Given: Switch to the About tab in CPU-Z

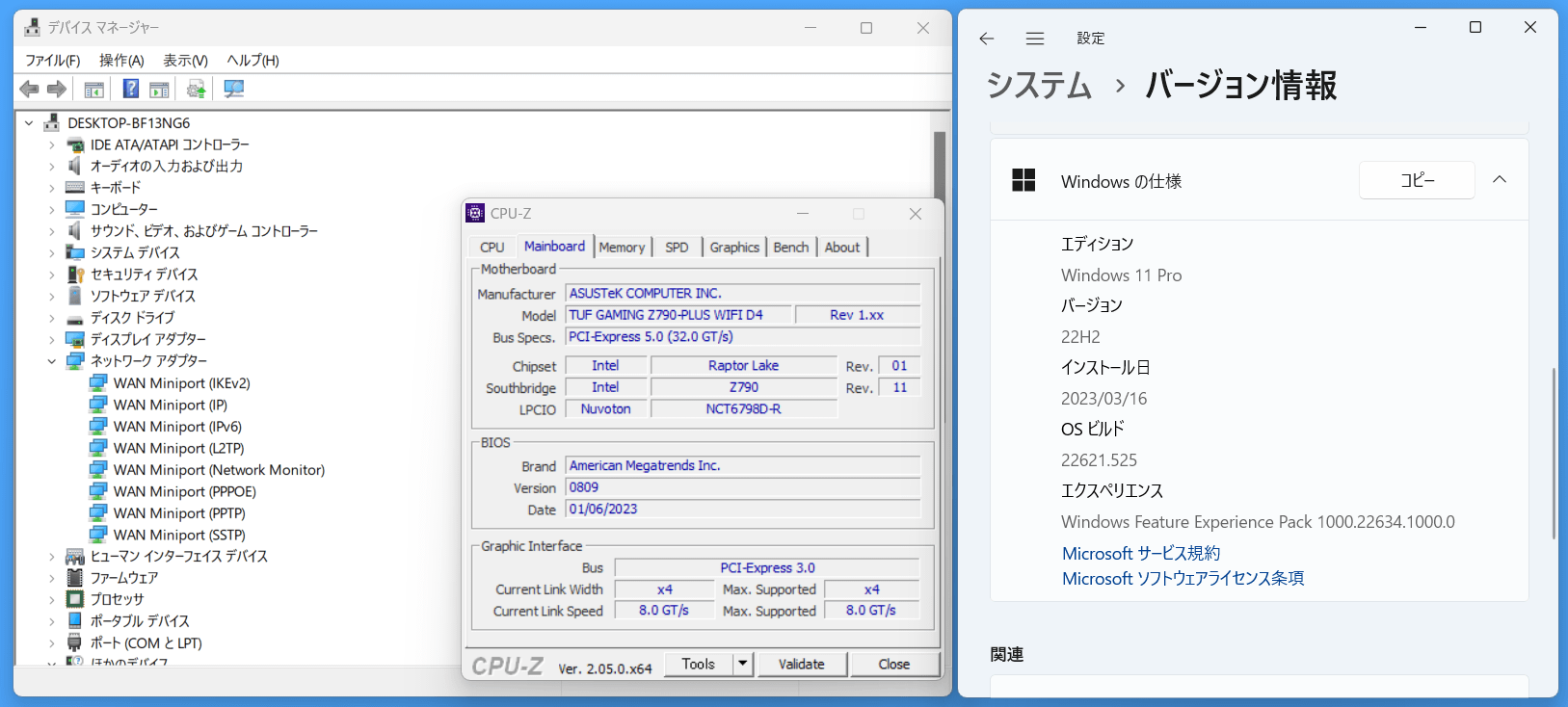Looking at the screenshot, I should tap(842, 248).
